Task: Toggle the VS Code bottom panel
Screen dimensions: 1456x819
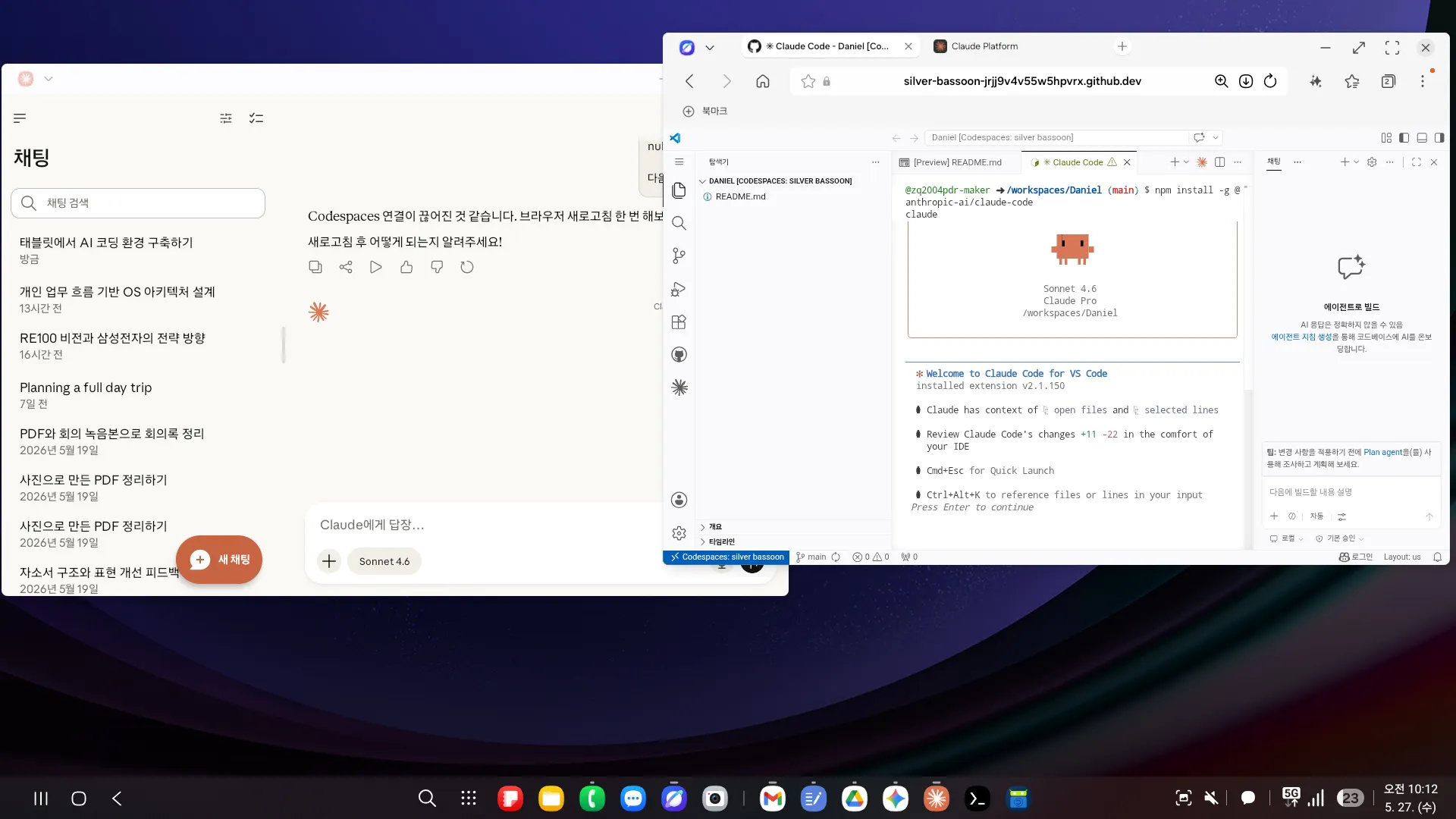Action: (1422, 138)
